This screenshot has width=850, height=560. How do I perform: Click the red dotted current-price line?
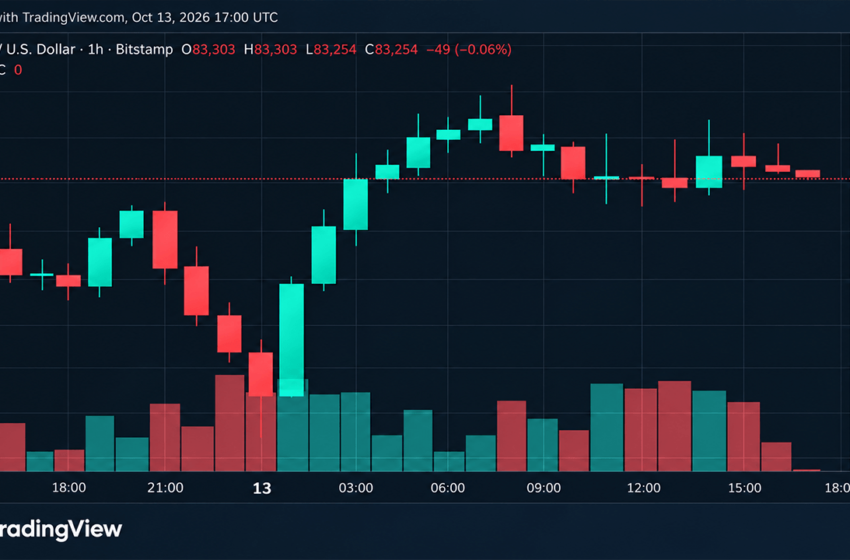tap(425, 179)
